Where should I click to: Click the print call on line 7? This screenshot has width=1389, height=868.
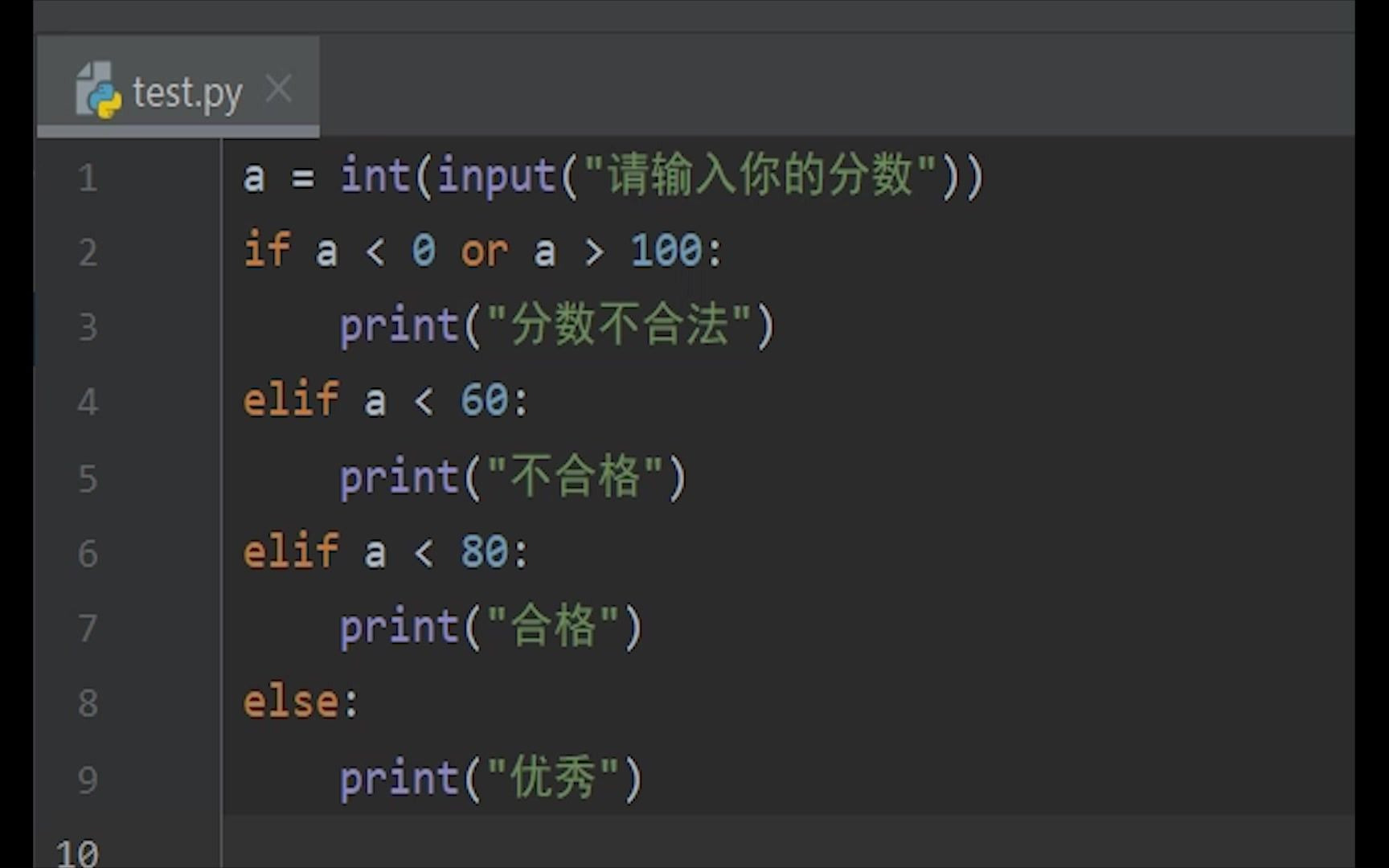click(398, 628)
